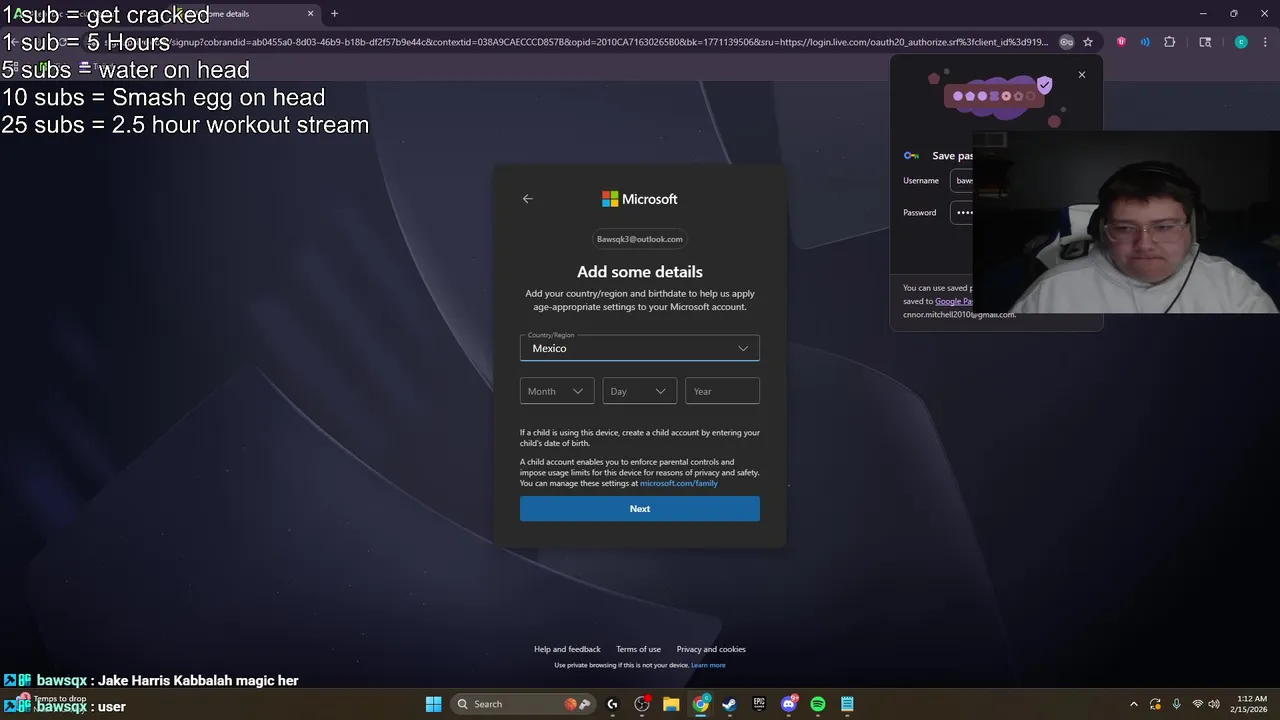This screenshot has height=720, width=1280.
Task: Open OBS Studio from taskbar
Action: point(642,704)
